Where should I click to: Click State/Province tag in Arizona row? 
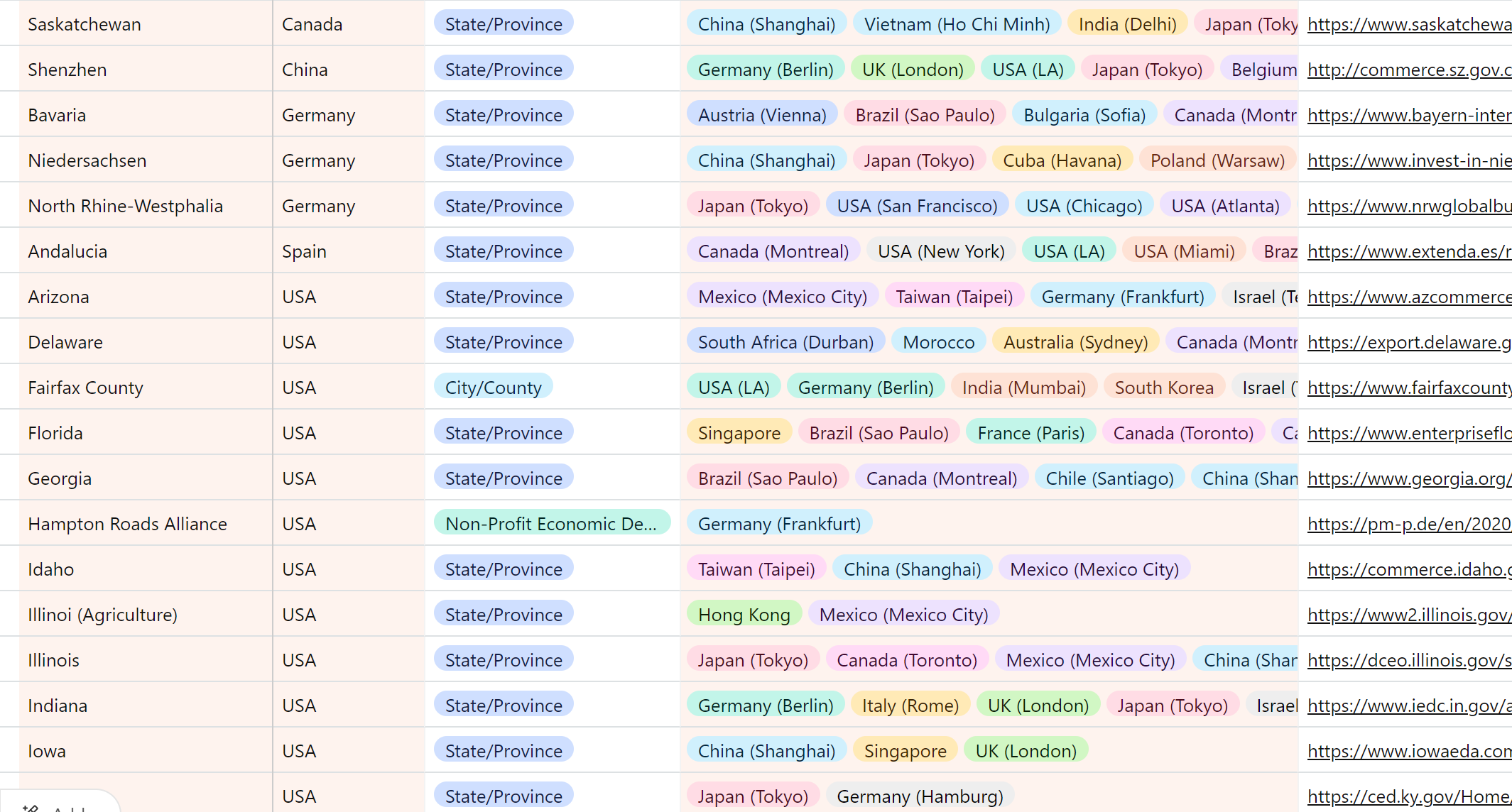[504, 297]
